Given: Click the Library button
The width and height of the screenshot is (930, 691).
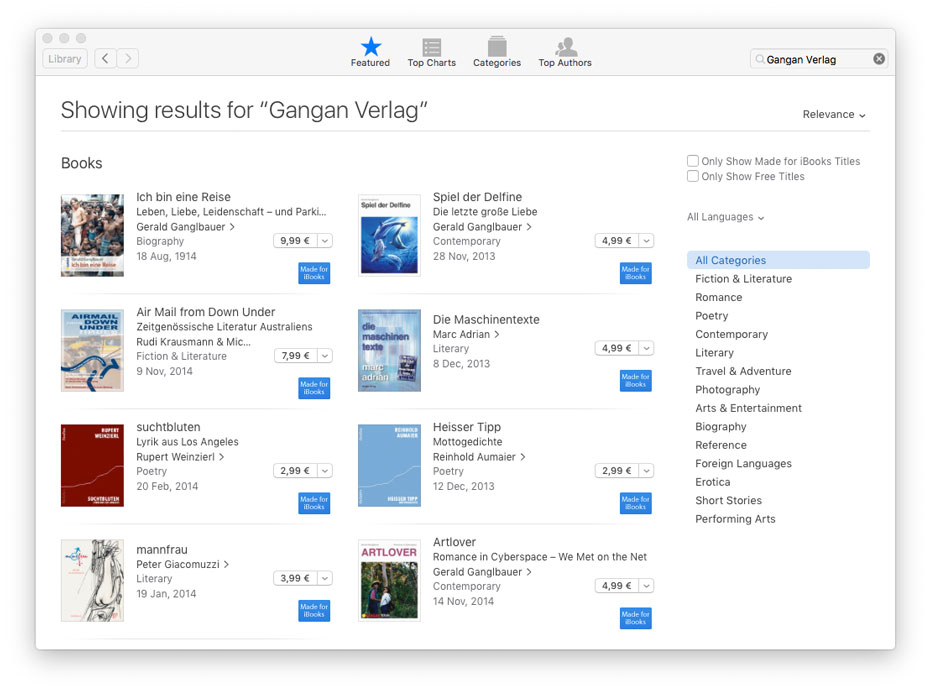Looking at the screenshot, I should pos(65,59).
